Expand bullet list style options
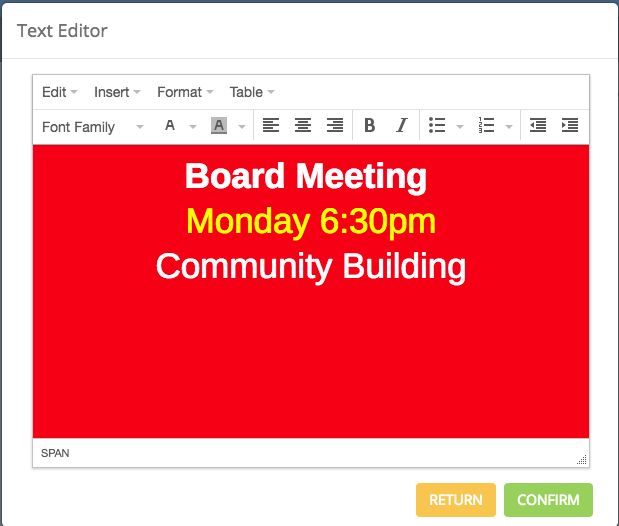 point(460,127)
